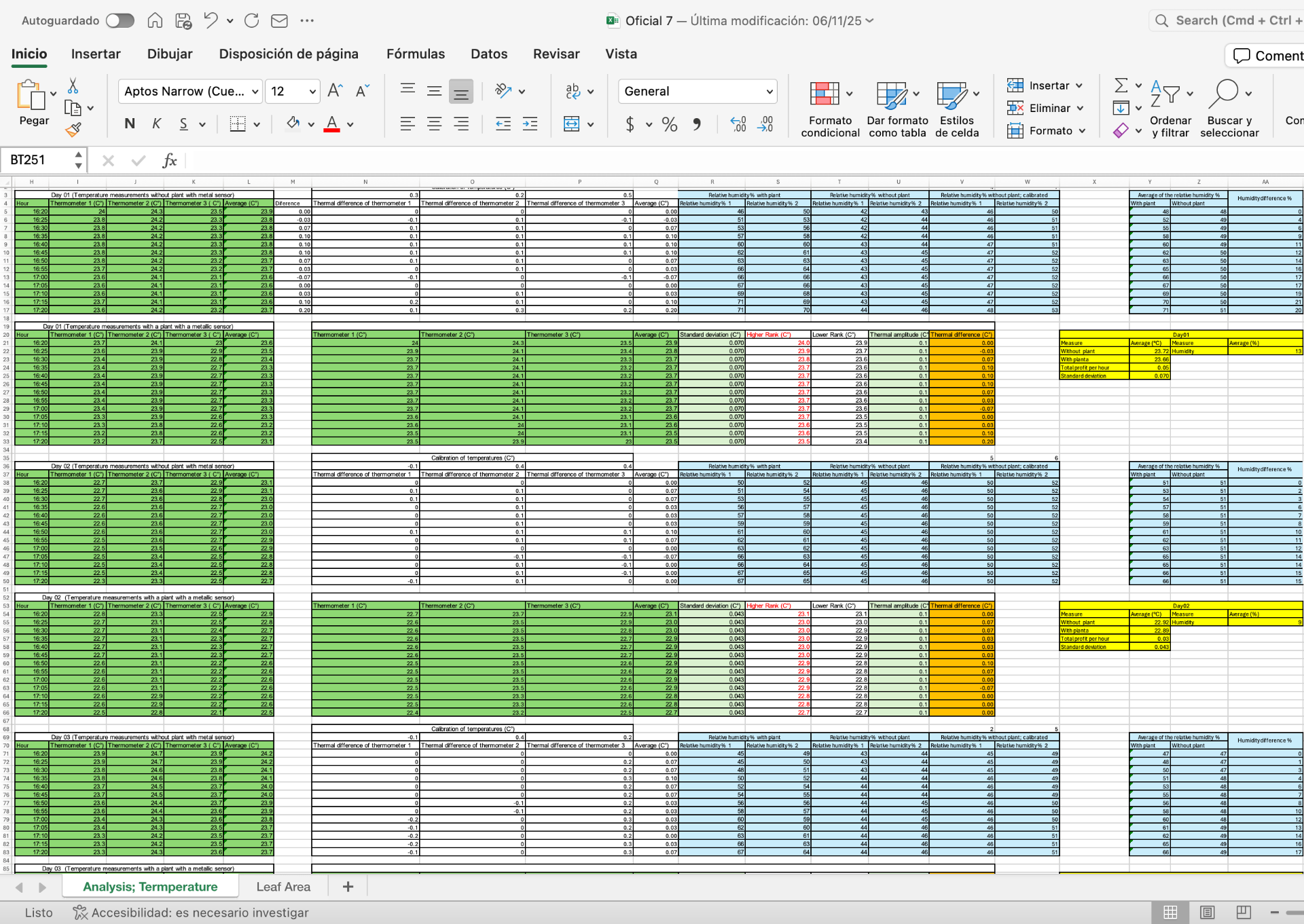Open the font size dropdown
This screenshot has width=1304, height=924.
point(312,92)
